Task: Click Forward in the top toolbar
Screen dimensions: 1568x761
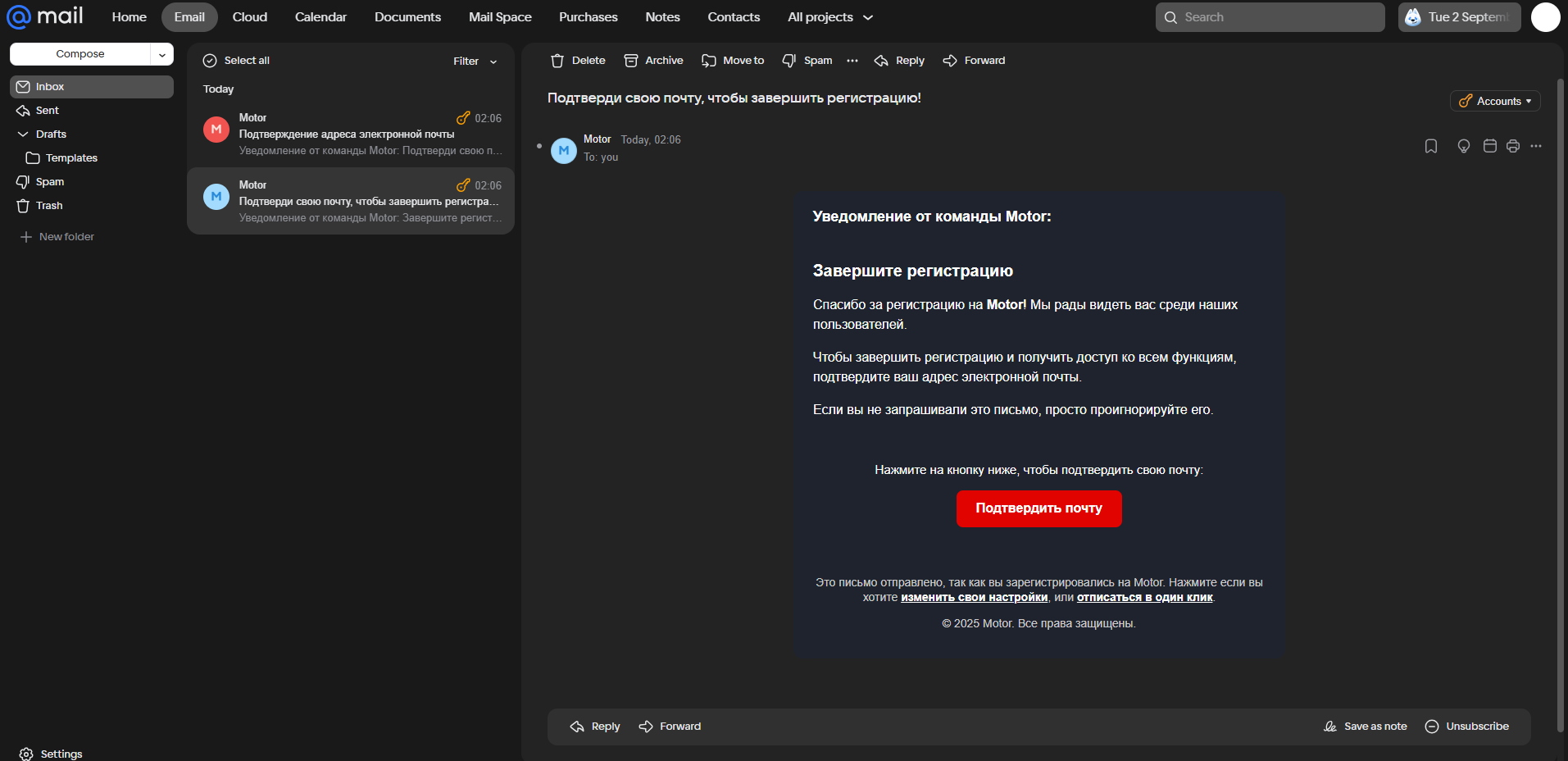Action: 974,61
